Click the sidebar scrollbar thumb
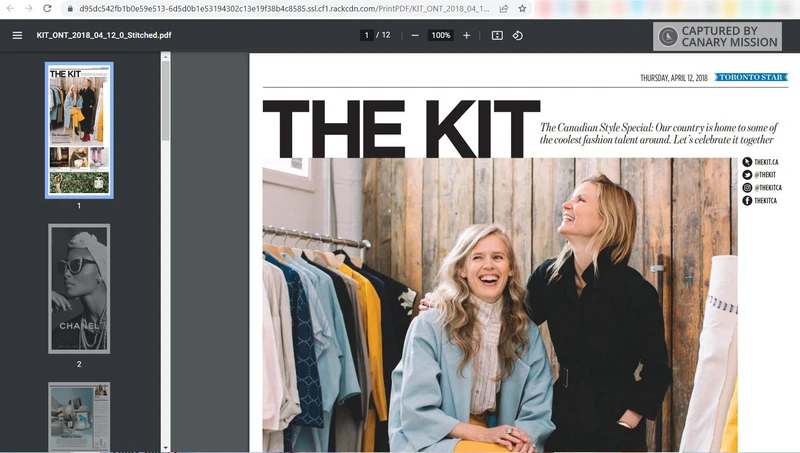 165,100
